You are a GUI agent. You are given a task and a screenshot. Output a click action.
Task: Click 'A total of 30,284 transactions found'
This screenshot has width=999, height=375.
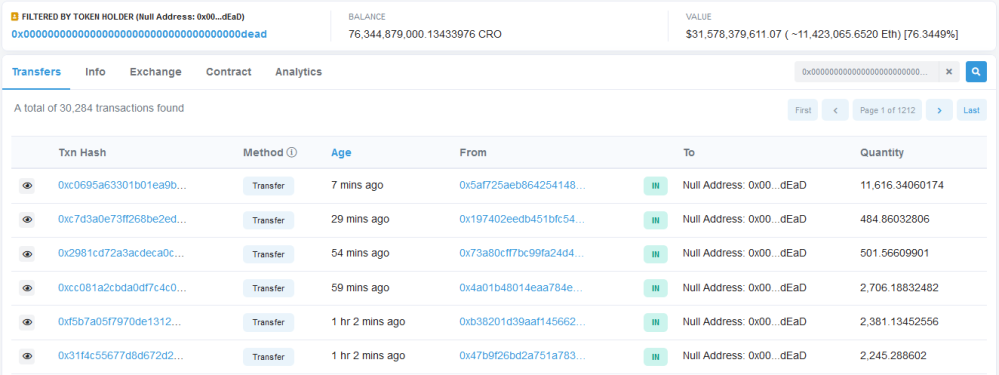[x=99, y=108]
